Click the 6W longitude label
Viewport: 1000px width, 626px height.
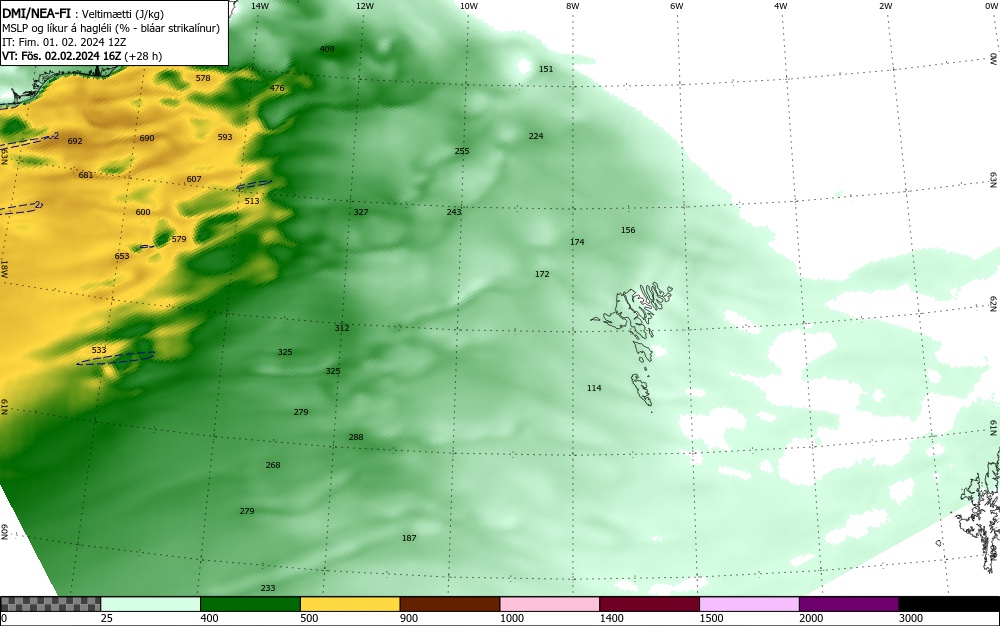677,6
